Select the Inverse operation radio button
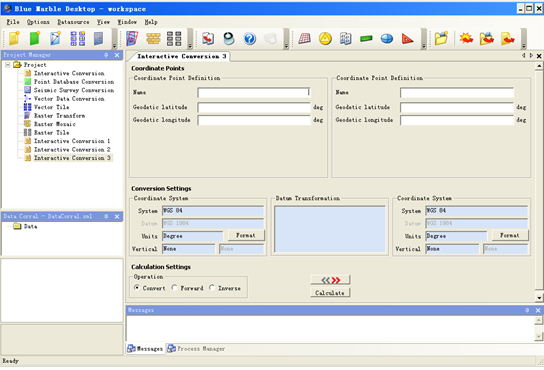 point(212,287)
